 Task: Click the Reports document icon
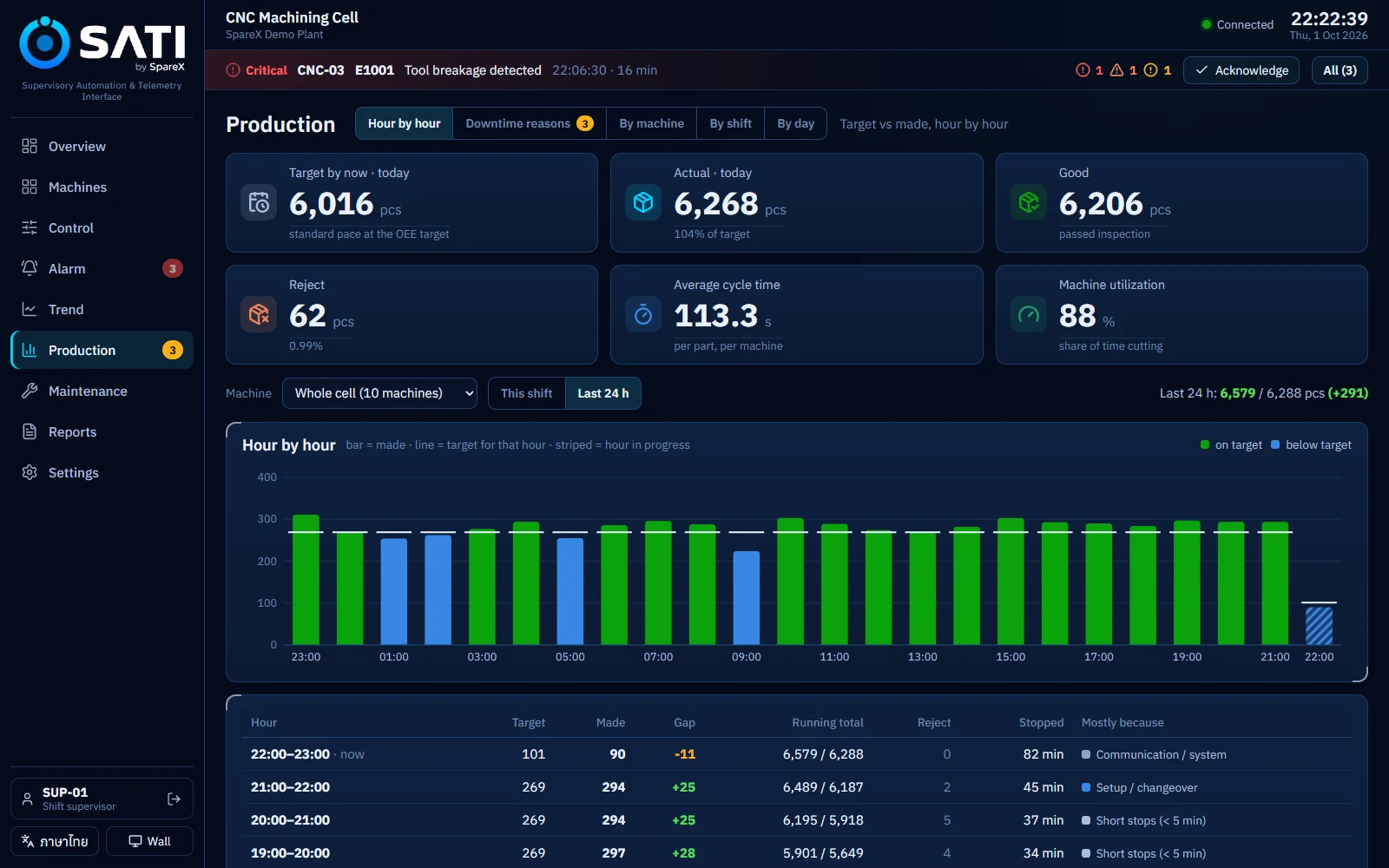coord(30,431)
